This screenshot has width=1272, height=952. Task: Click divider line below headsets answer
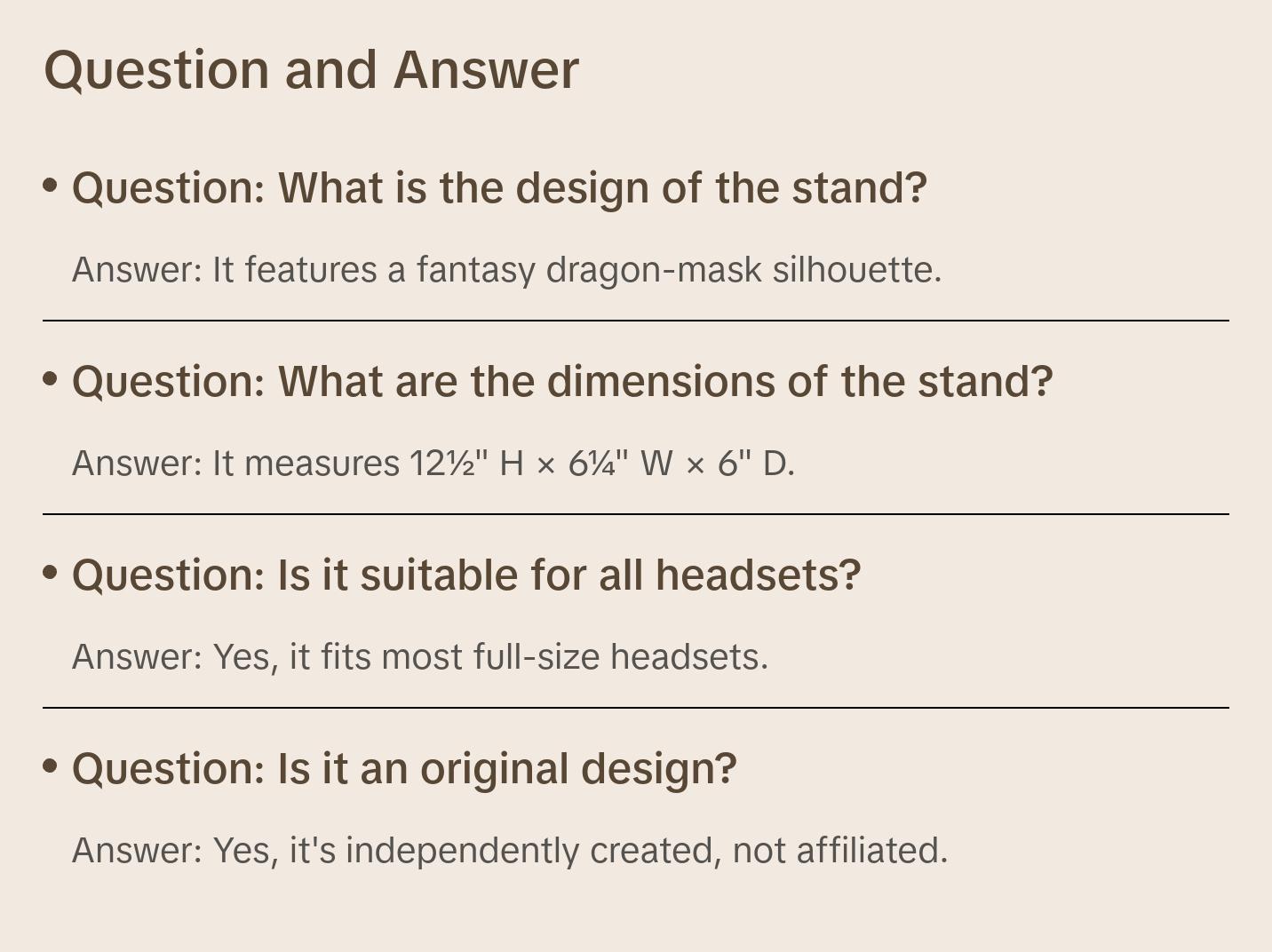pos(636,708)
